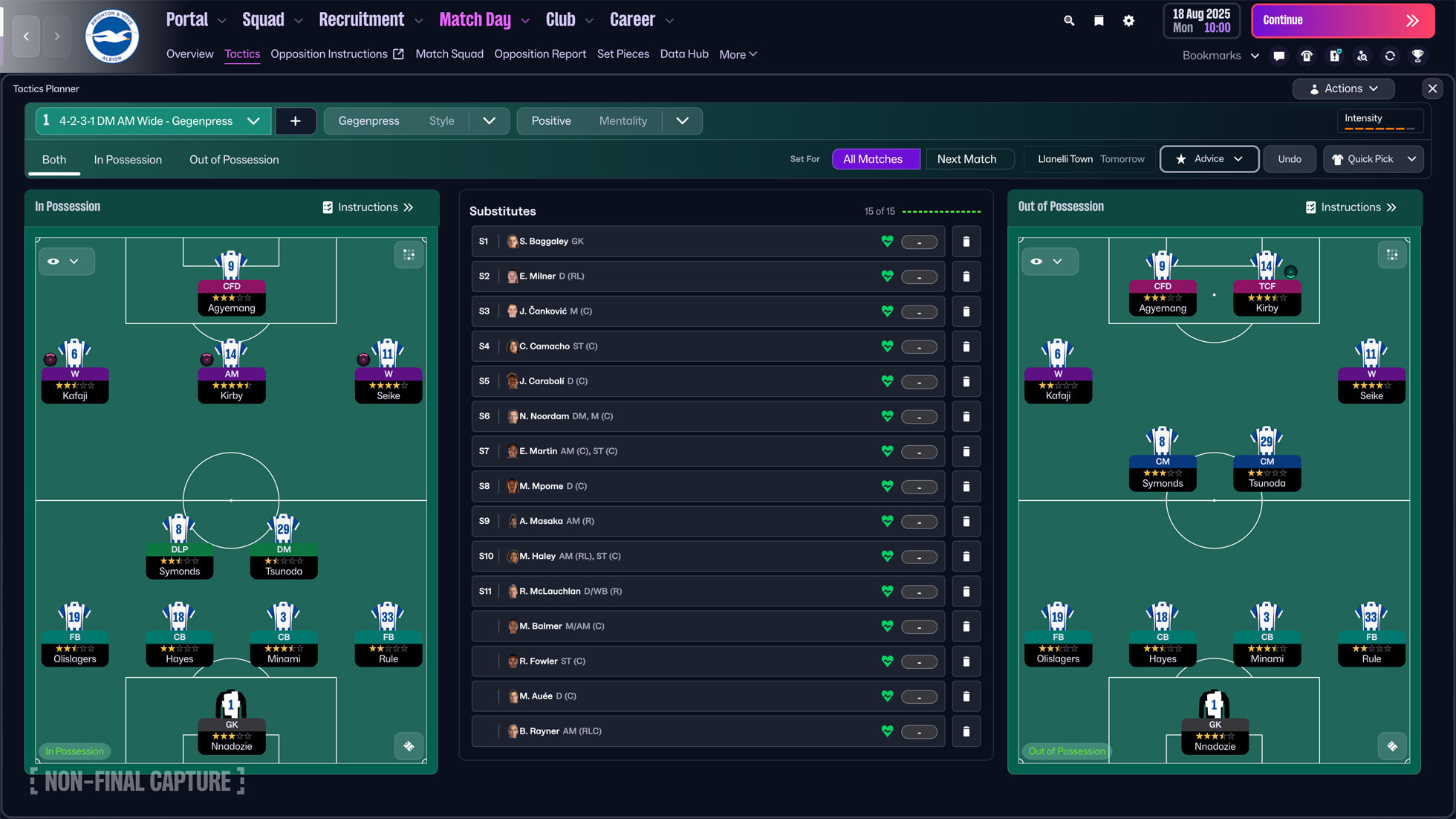This screenshot has height=819, width=1456.
Task: Open the Recruitment menu
Action: [x=362, y=20]
